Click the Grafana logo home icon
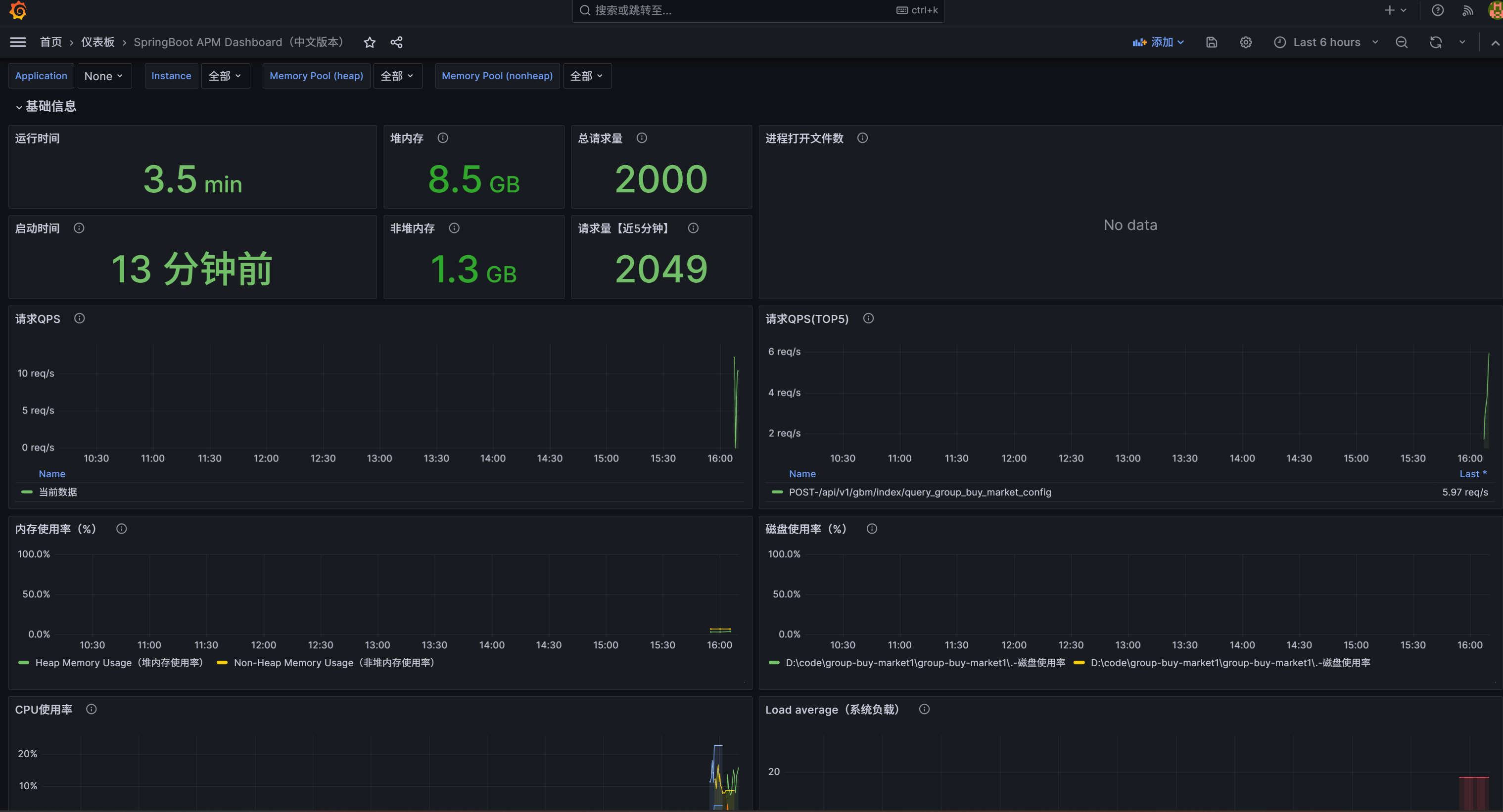 pyautogui.click(x=18, y=10)
